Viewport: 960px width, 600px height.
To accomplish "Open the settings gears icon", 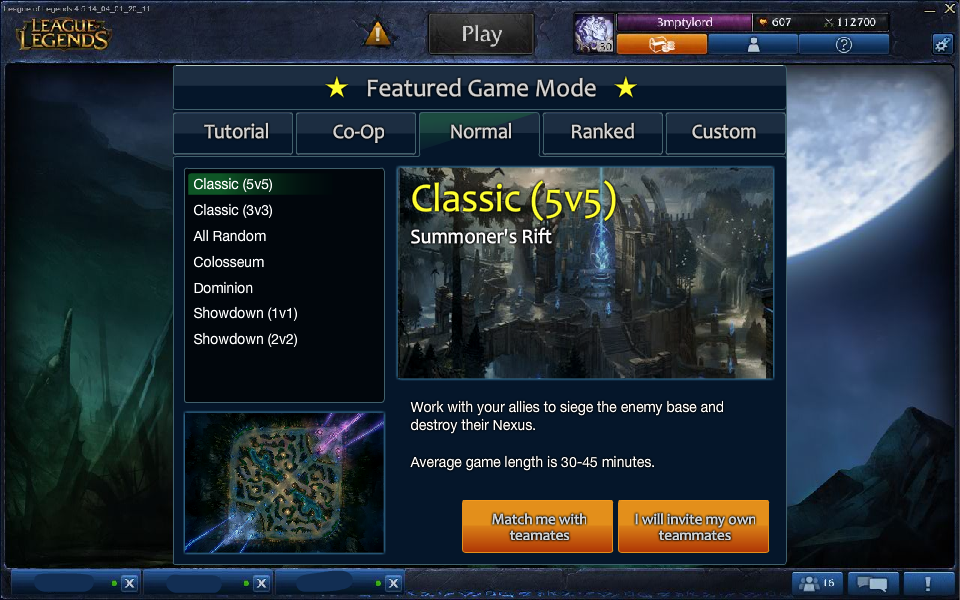I will [942, 43].
